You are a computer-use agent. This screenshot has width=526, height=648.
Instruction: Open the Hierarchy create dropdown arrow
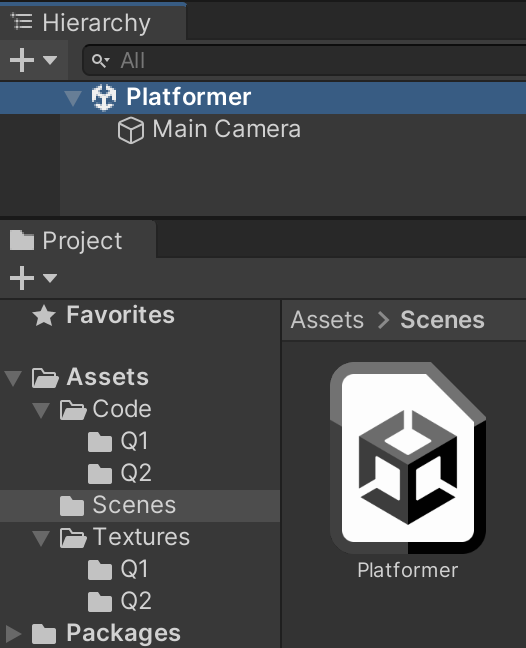[x=50, y=60]
